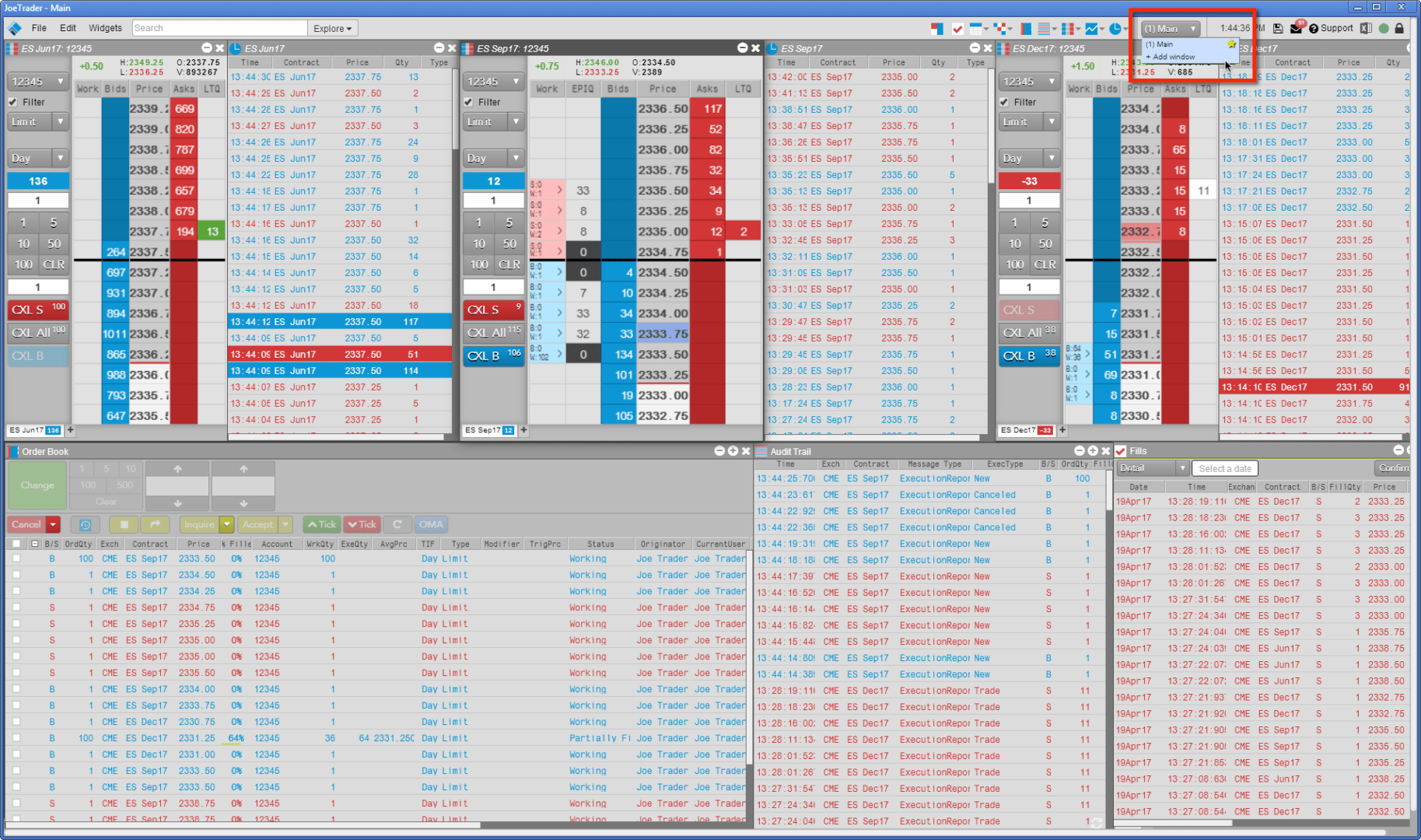Open the File menu
Image resolution: width=1421 pixels, height=840 pixels.
(39, 28)
